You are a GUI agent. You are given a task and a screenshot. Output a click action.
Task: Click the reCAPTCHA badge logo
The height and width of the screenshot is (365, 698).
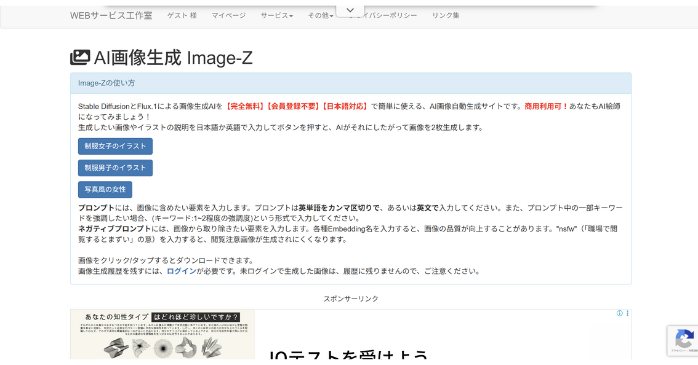click(x=684, y=339)
